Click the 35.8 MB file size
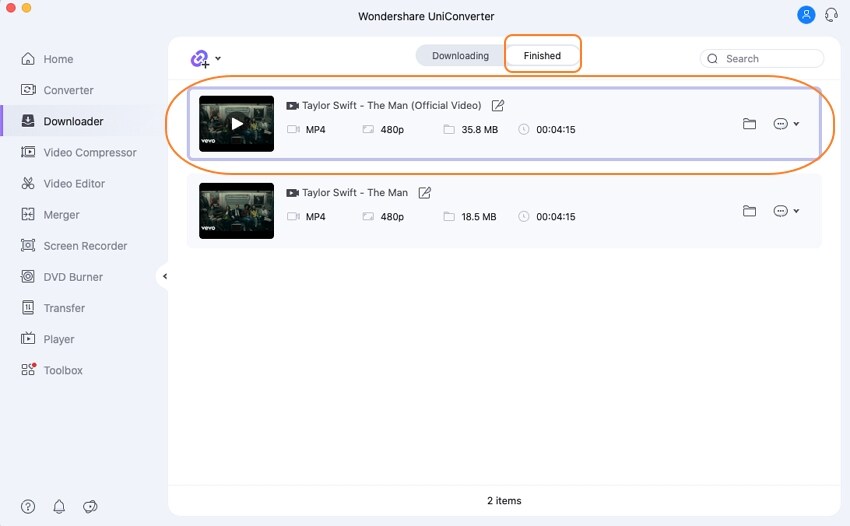Screen dimensions: 850x526 pos(479,130)
